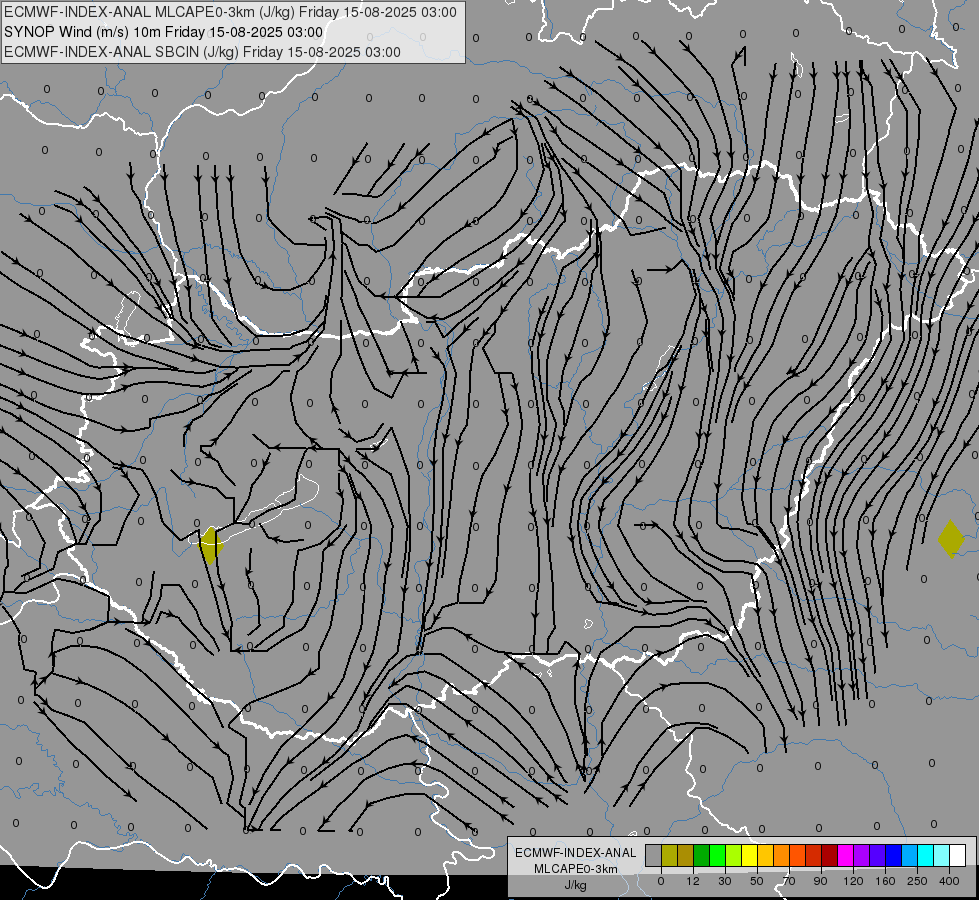The height and width of the screenshot is (900, 979).
Task: Click the magenta legend swatch
Action: 845,855
